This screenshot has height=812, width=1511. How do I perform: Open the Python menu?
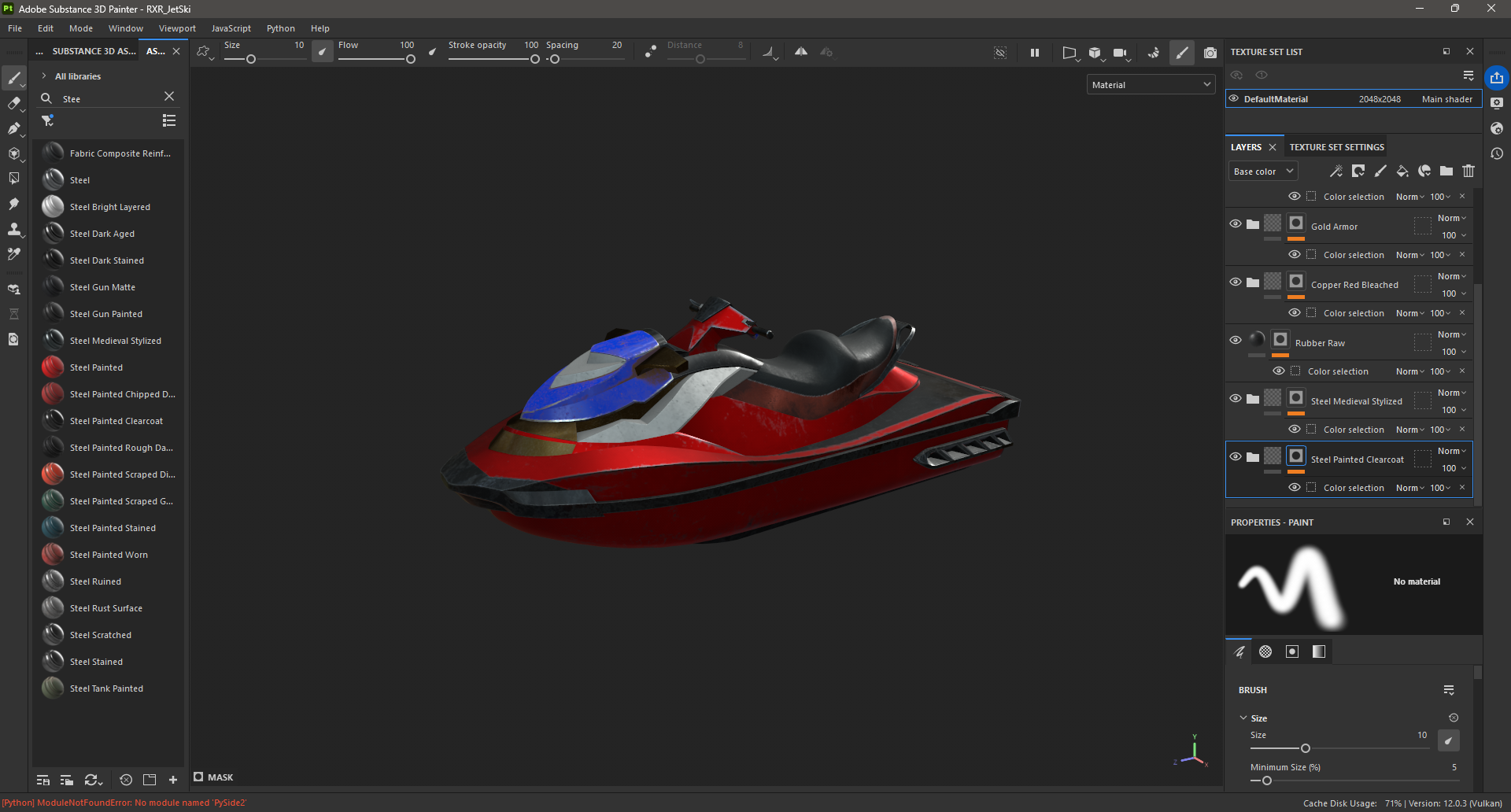(x=280, y=28)
